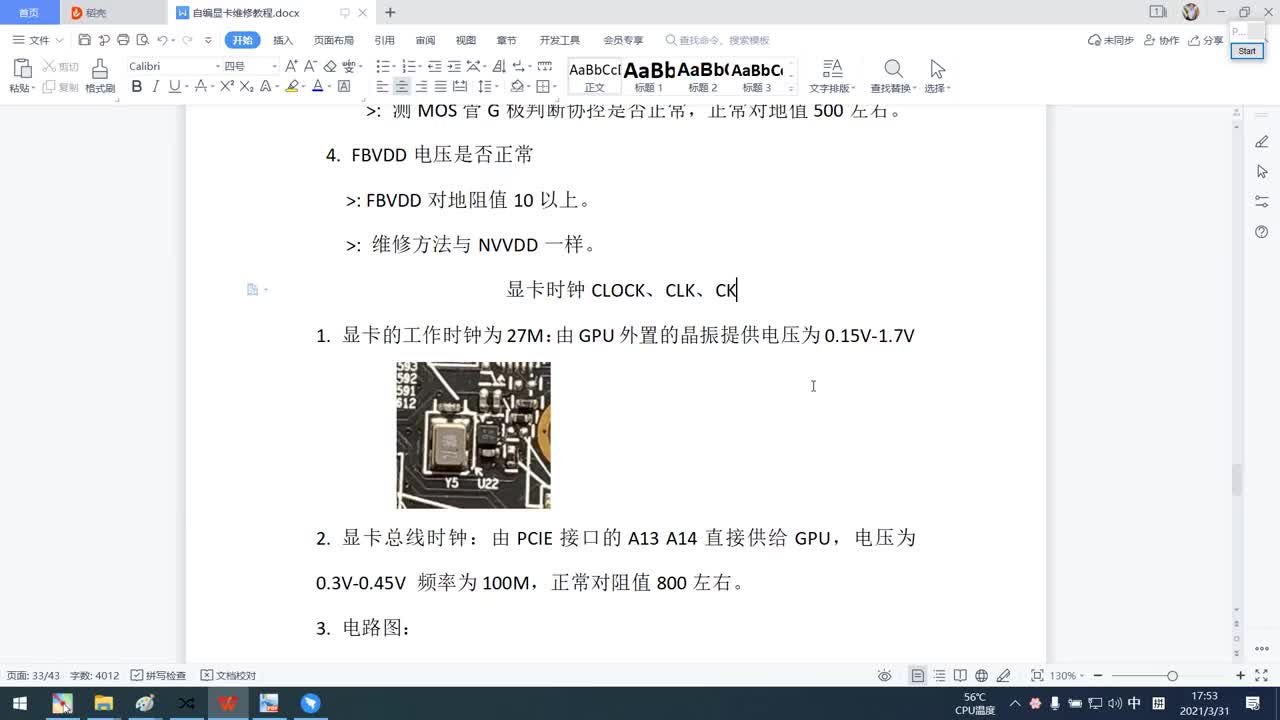Open the 页面布局 Page Layout tab
The image size is (1280, 720).
[334, 40]
